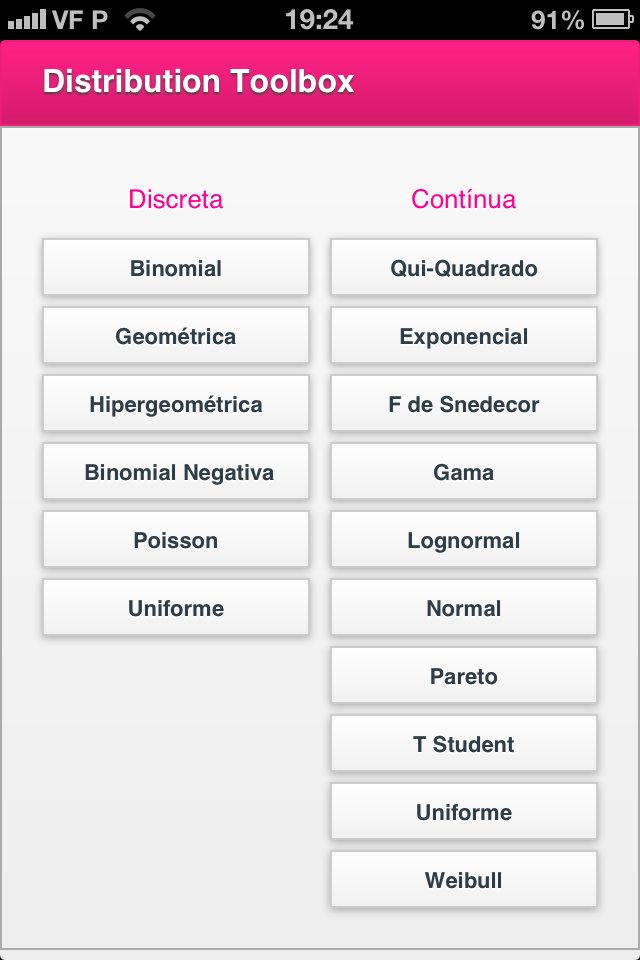
Task: Open the Lognormal distribution
Action: pos(463,539)
